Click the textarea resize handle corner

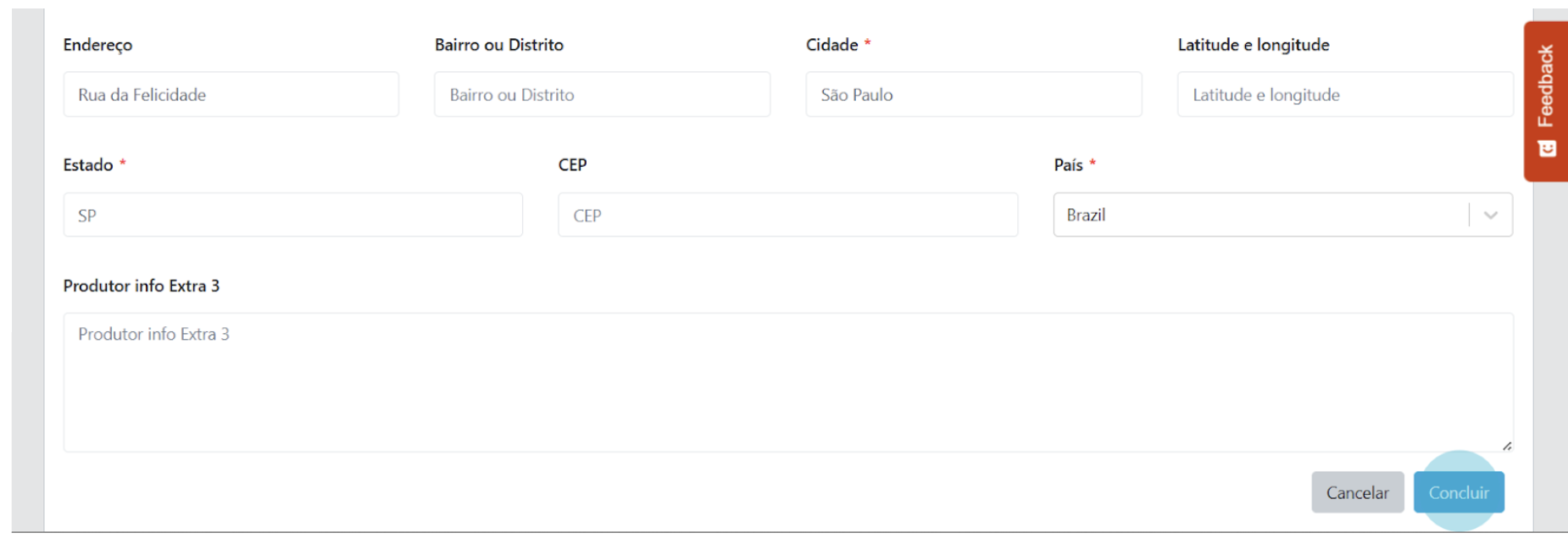click(x=1507, y=446)
